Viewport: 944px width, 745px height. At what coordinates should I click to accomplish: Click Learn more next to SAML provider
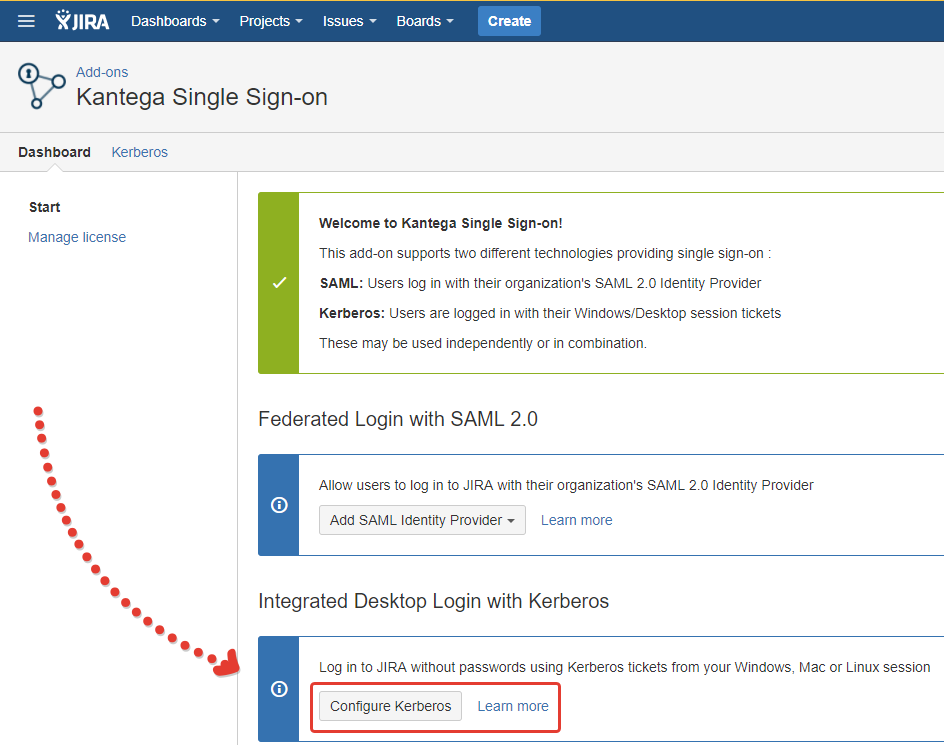click(576, 520)
